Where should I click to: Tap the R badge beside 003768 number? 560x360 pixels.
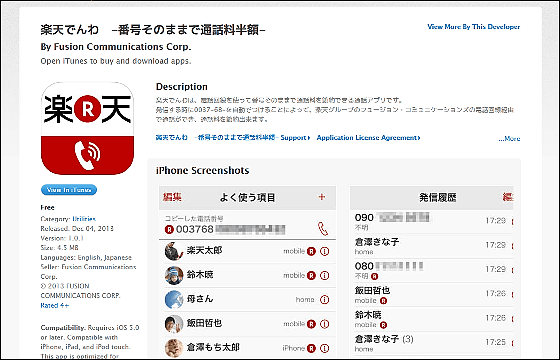click(x=169, y=229)
